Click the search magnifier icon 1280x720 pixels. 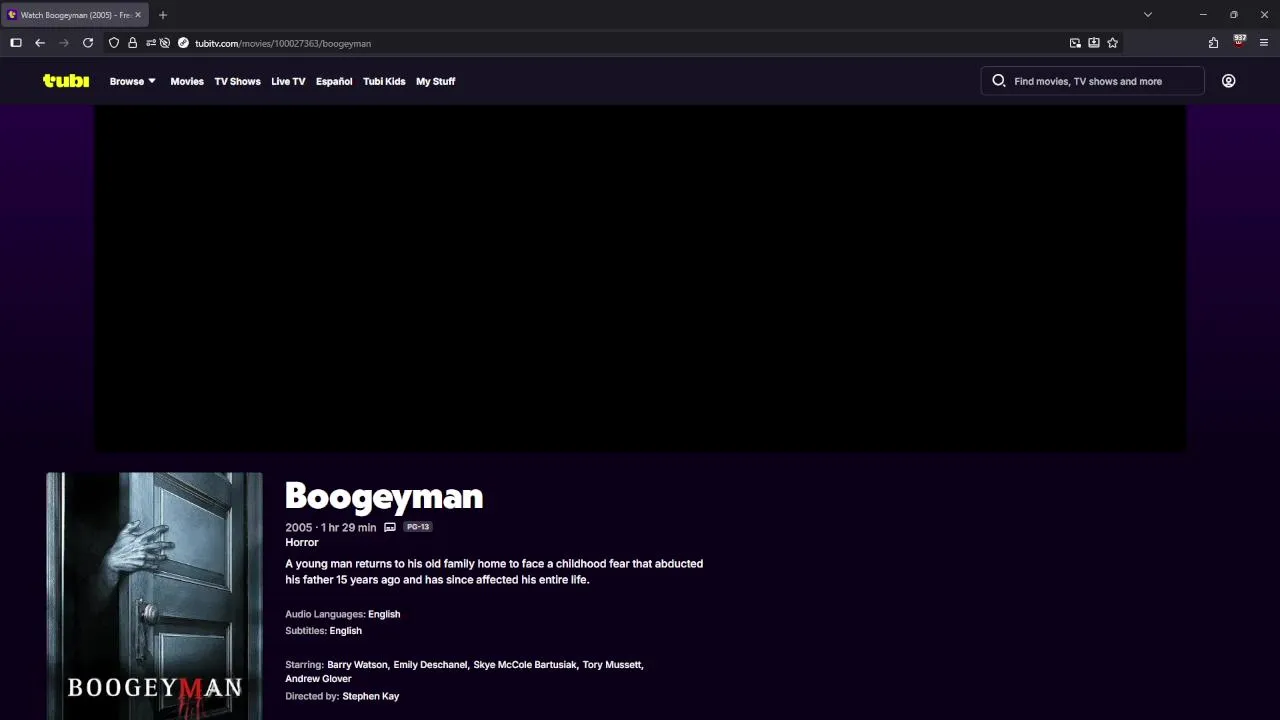[998, 81]
